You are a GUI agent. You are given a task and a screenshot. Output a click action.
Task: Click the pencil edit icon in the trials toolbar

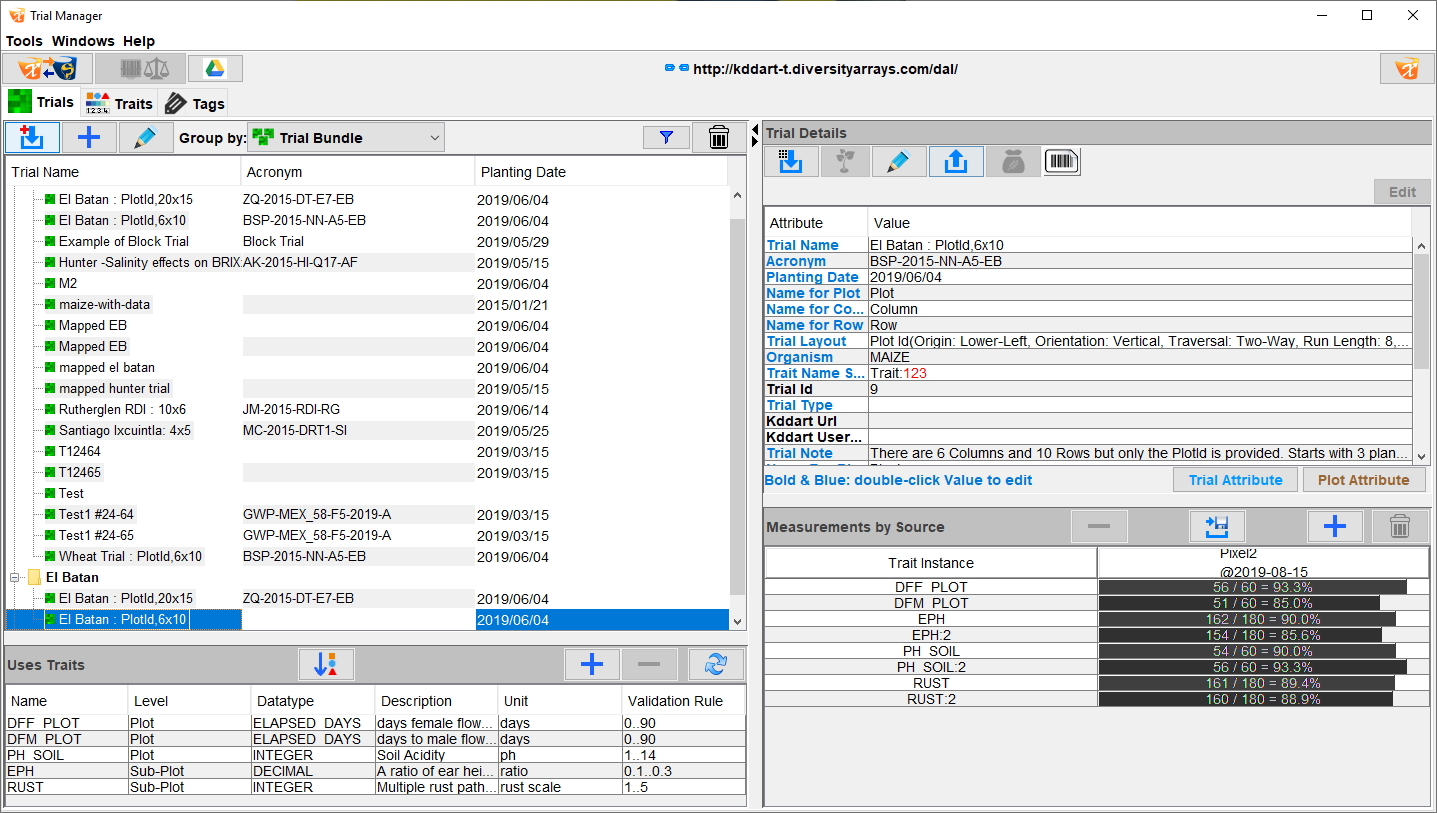146,137
